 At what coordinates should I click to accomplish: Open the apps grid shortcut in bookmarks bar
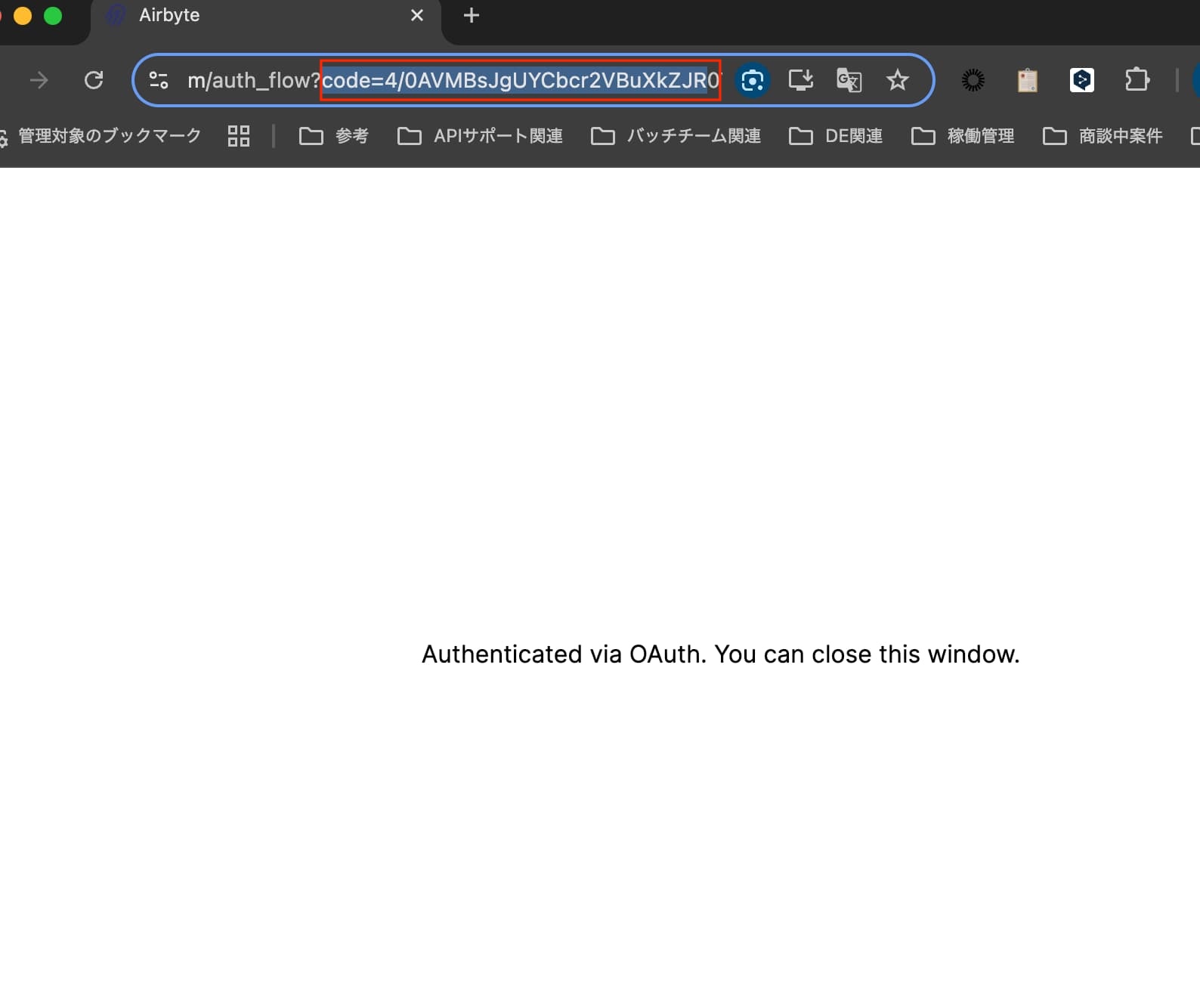239,136
